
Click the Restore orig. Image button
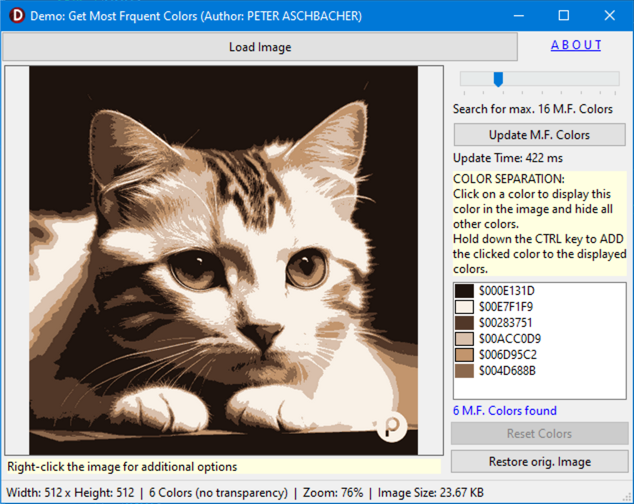click(x=539, y=462)
